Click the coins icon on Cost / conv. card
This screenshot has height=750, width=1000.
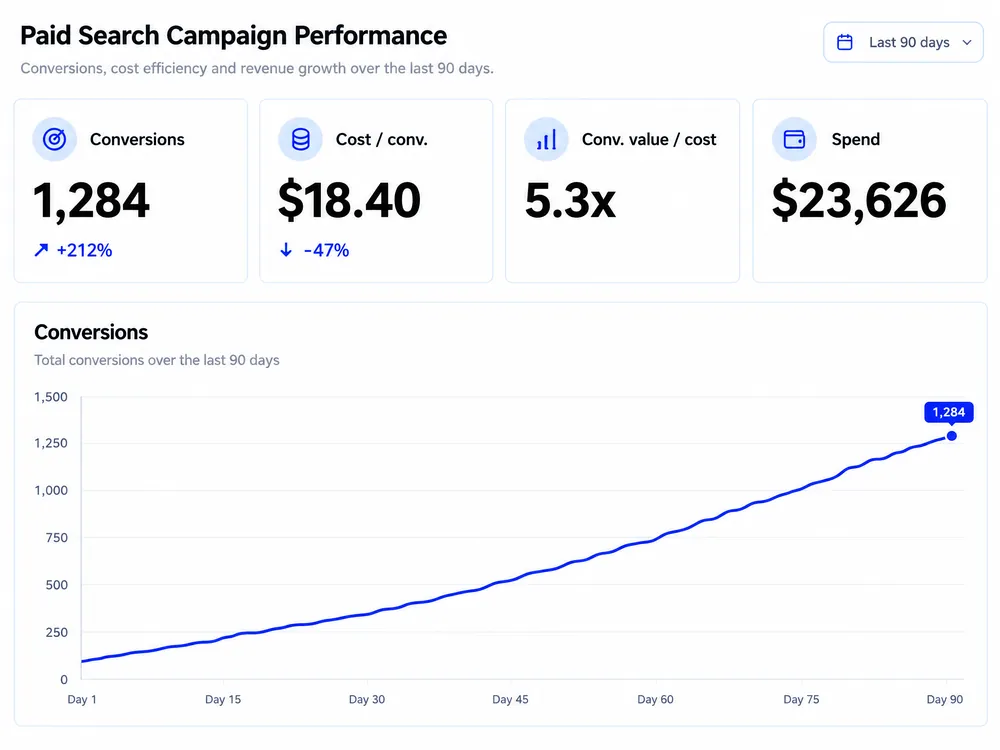coord(300,139)
